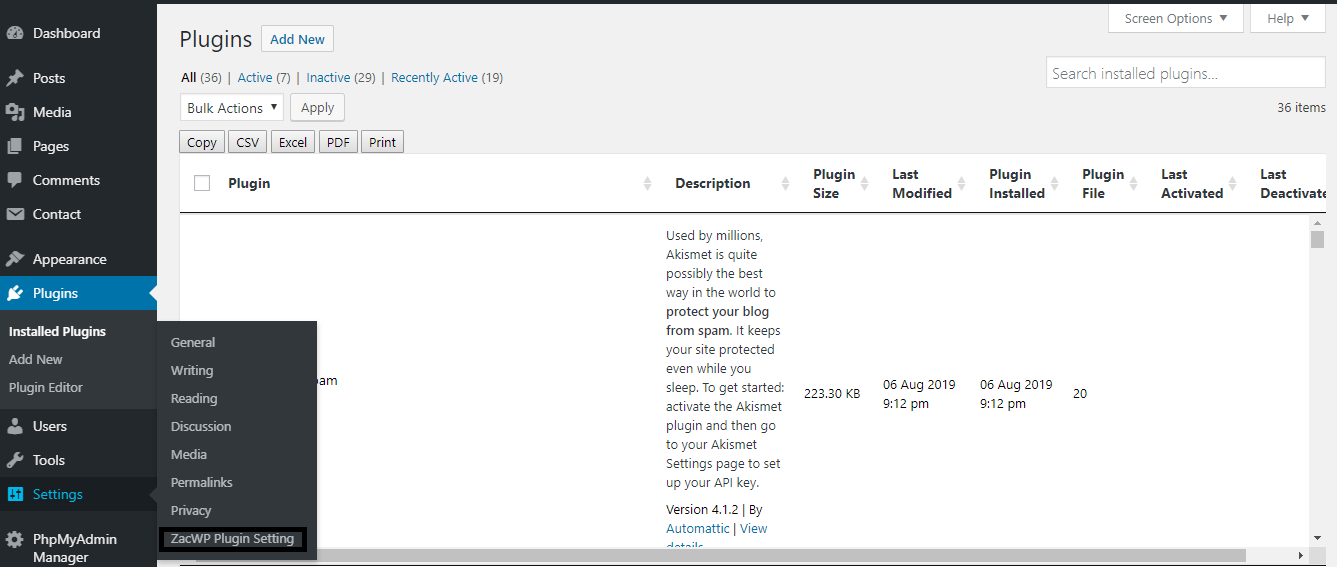Expand the Help panel

(1288, 18)
